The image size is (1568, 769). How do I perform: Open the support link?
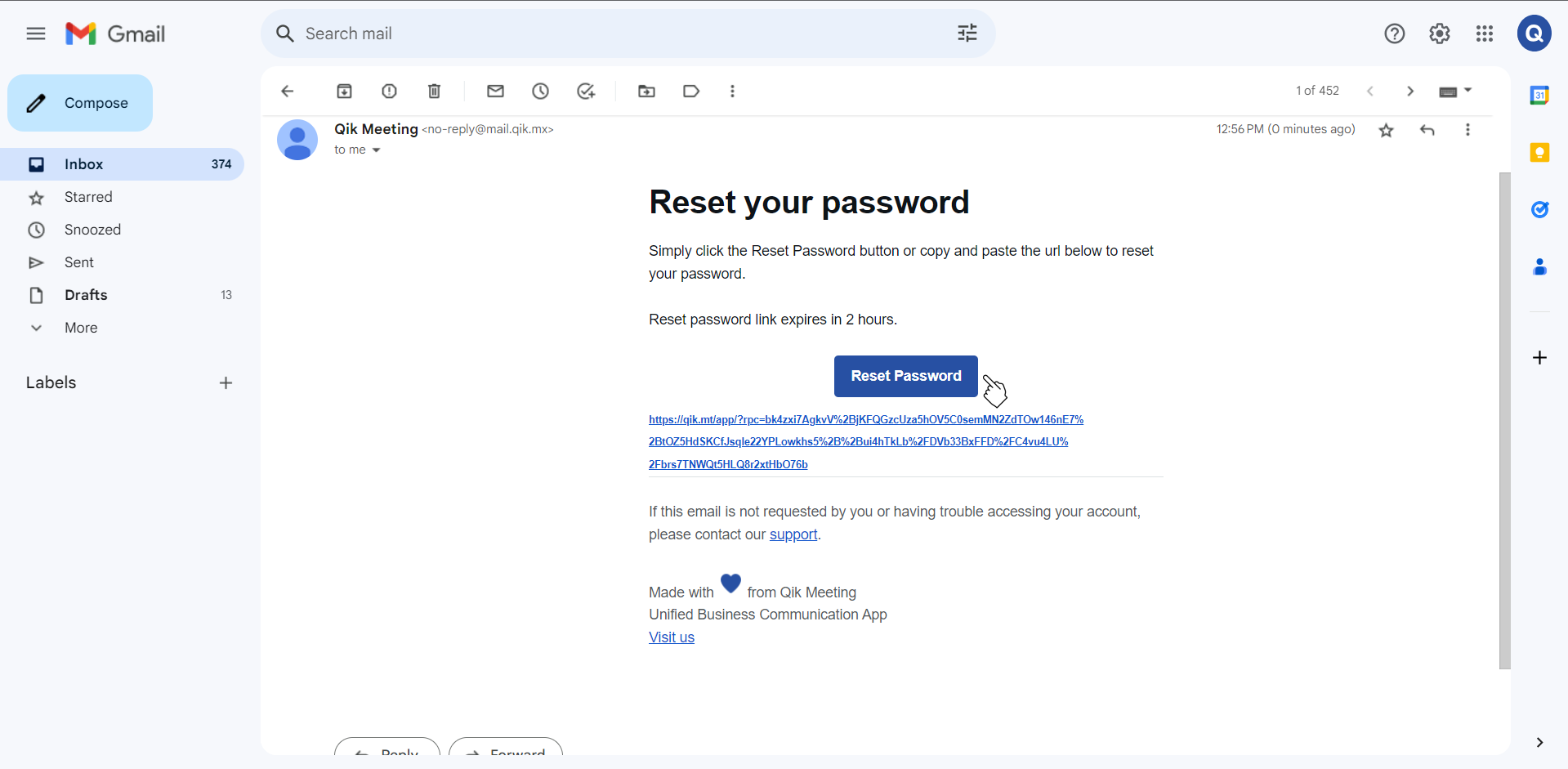pos(793,534)
